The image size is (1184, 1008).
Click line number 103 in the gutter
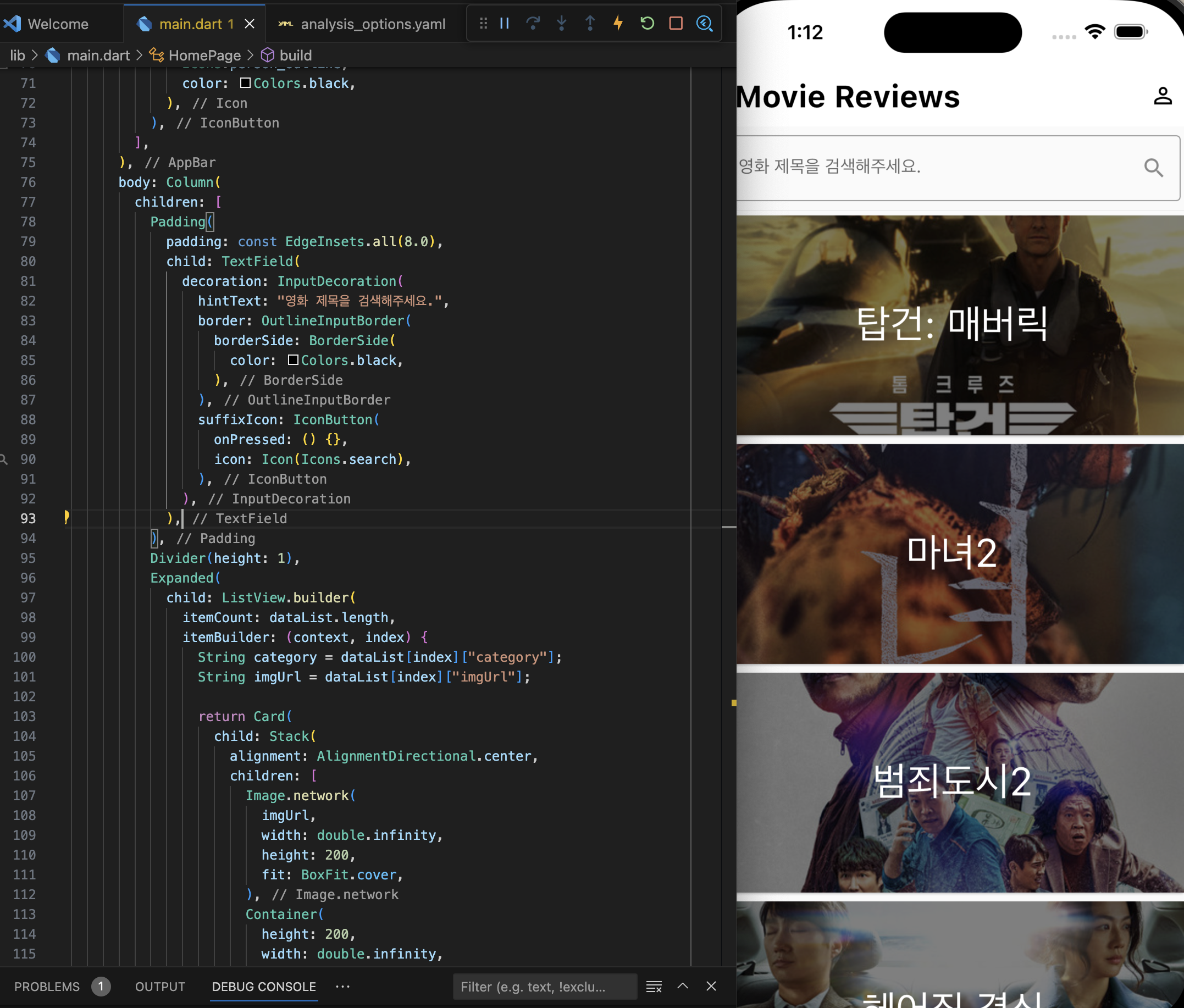coord(25,717)
